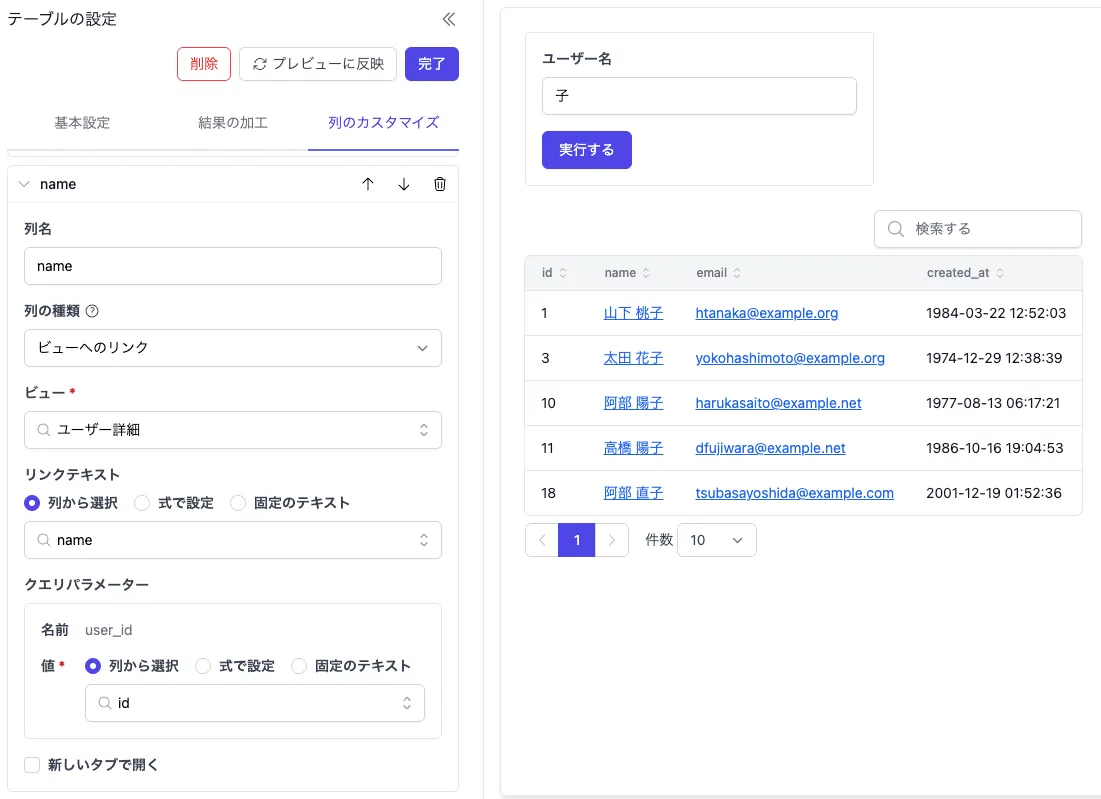
Task: Click email harukasaito@example.net
Action: (778, 403)
